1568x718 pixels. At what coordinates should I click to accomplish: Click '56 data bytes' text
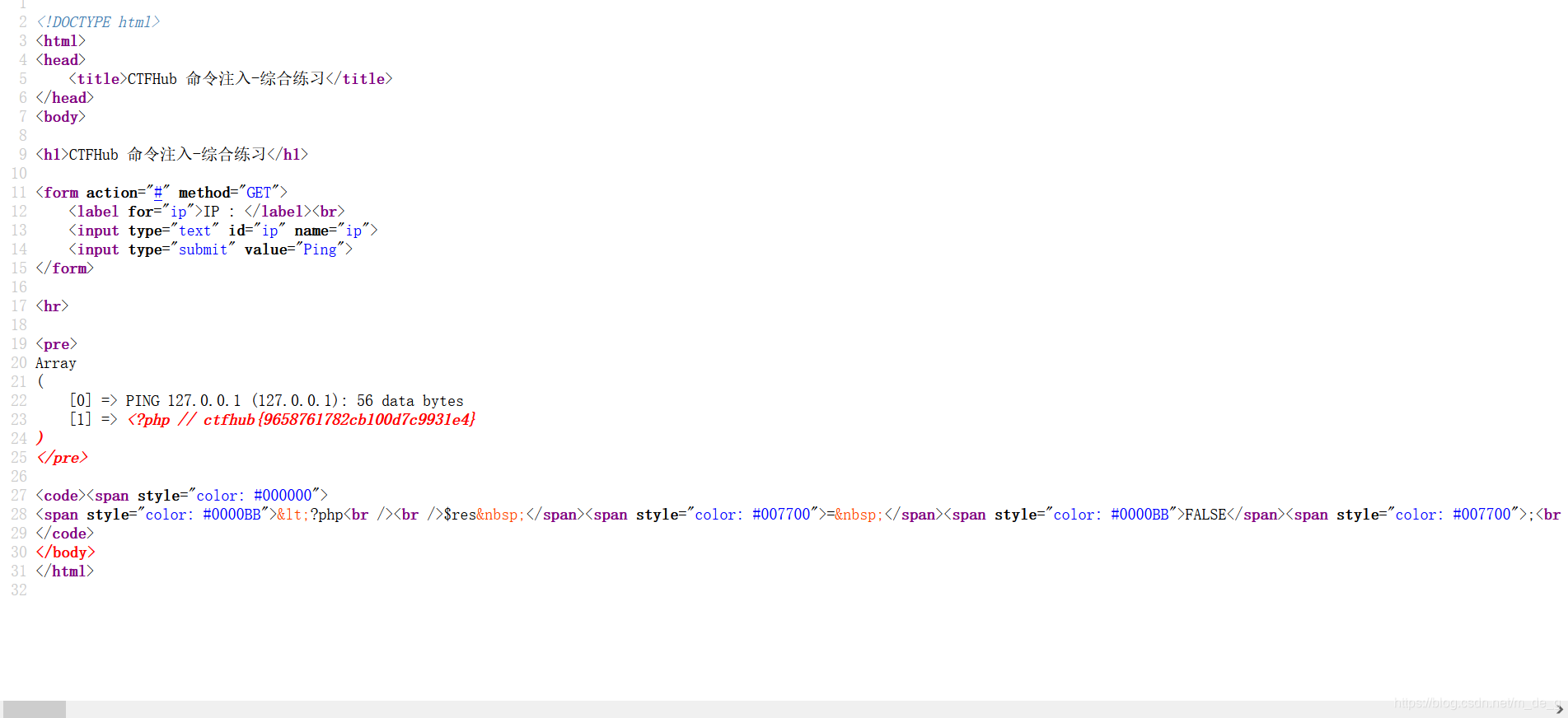[410, 401]
